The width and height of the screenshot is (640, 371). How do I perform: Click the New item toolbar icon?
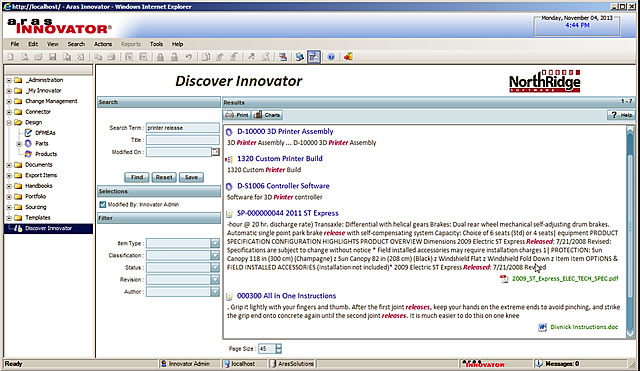[11, 57]
